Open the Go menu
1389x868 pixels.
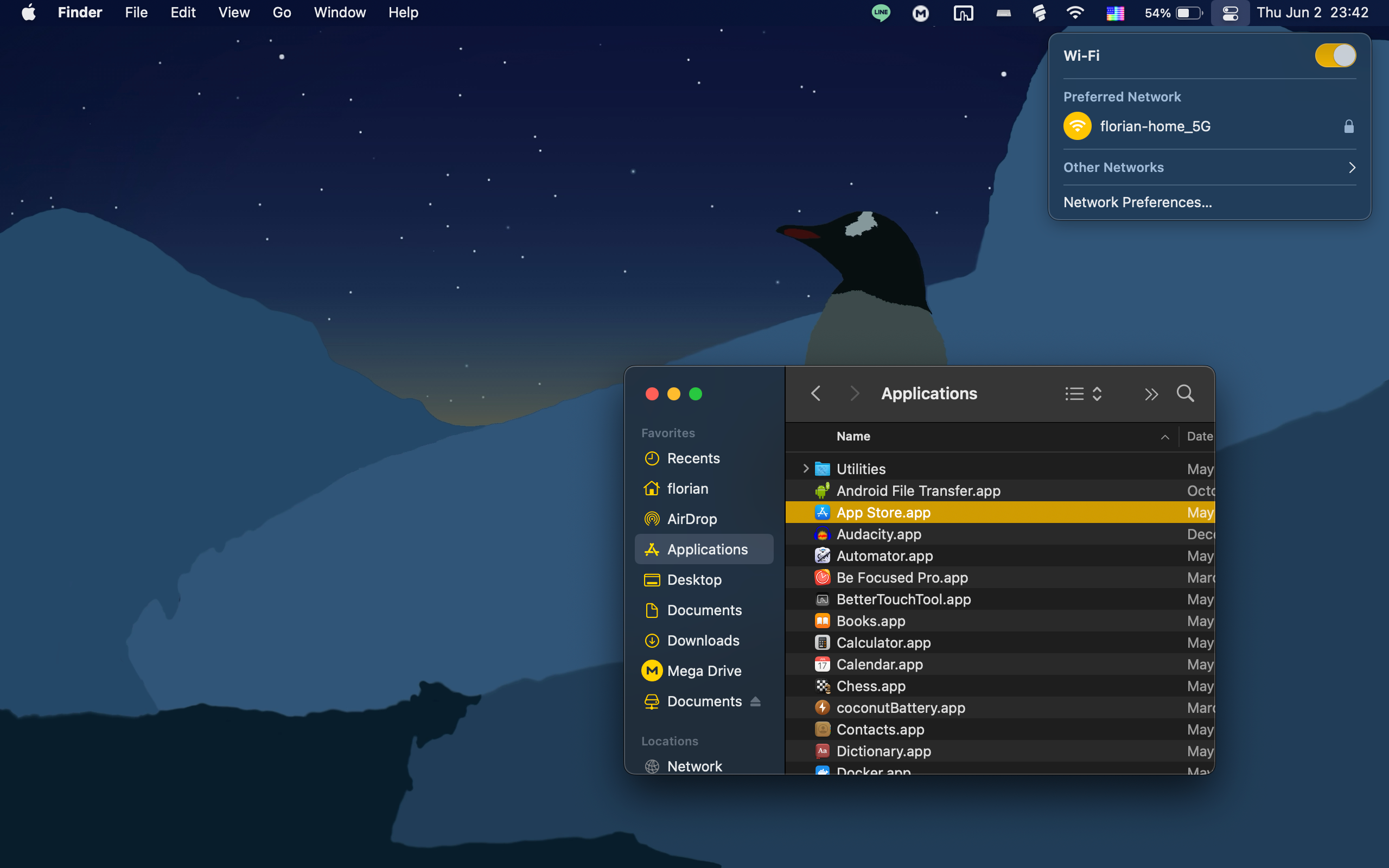[x=281, y=12]
